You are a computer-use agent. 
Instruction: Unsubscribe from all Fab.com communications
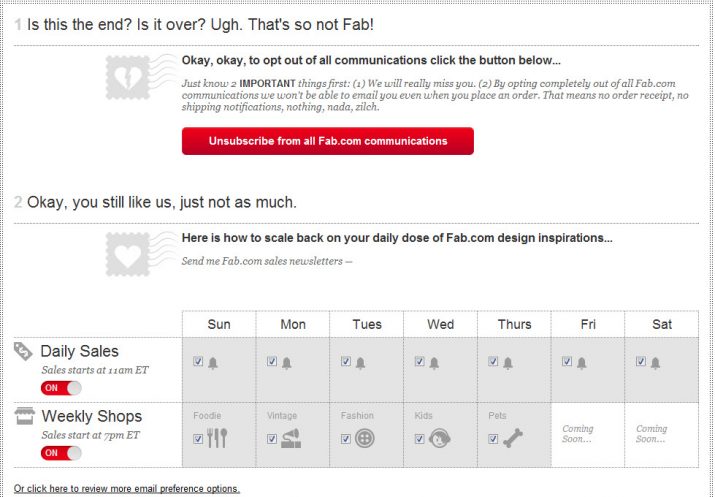click(327, 141)
